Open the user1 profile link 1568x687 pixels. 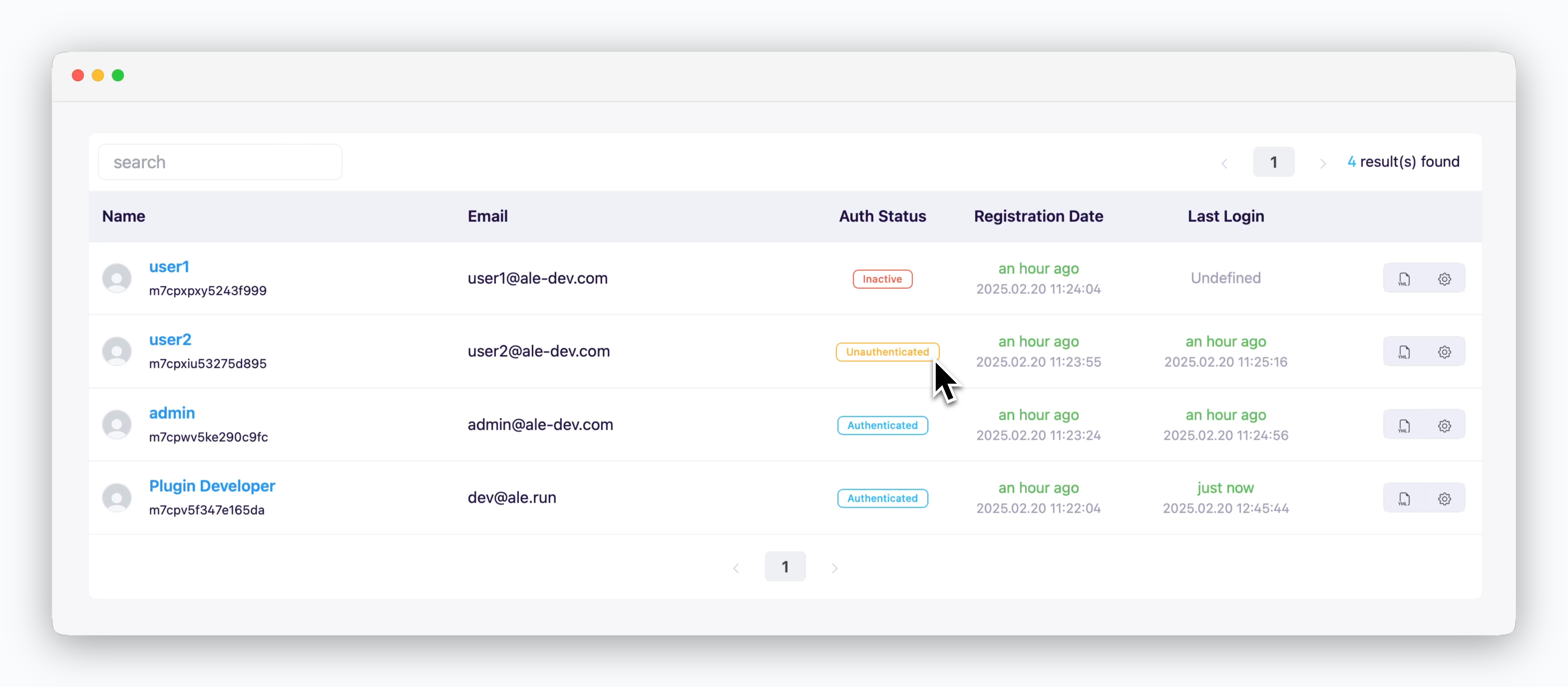click(x=169, y=267)
